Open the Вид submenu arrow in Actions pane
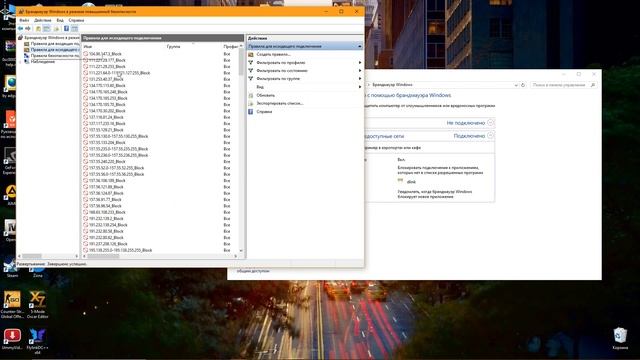Screen dimensions: 640x360 point(360,87)
